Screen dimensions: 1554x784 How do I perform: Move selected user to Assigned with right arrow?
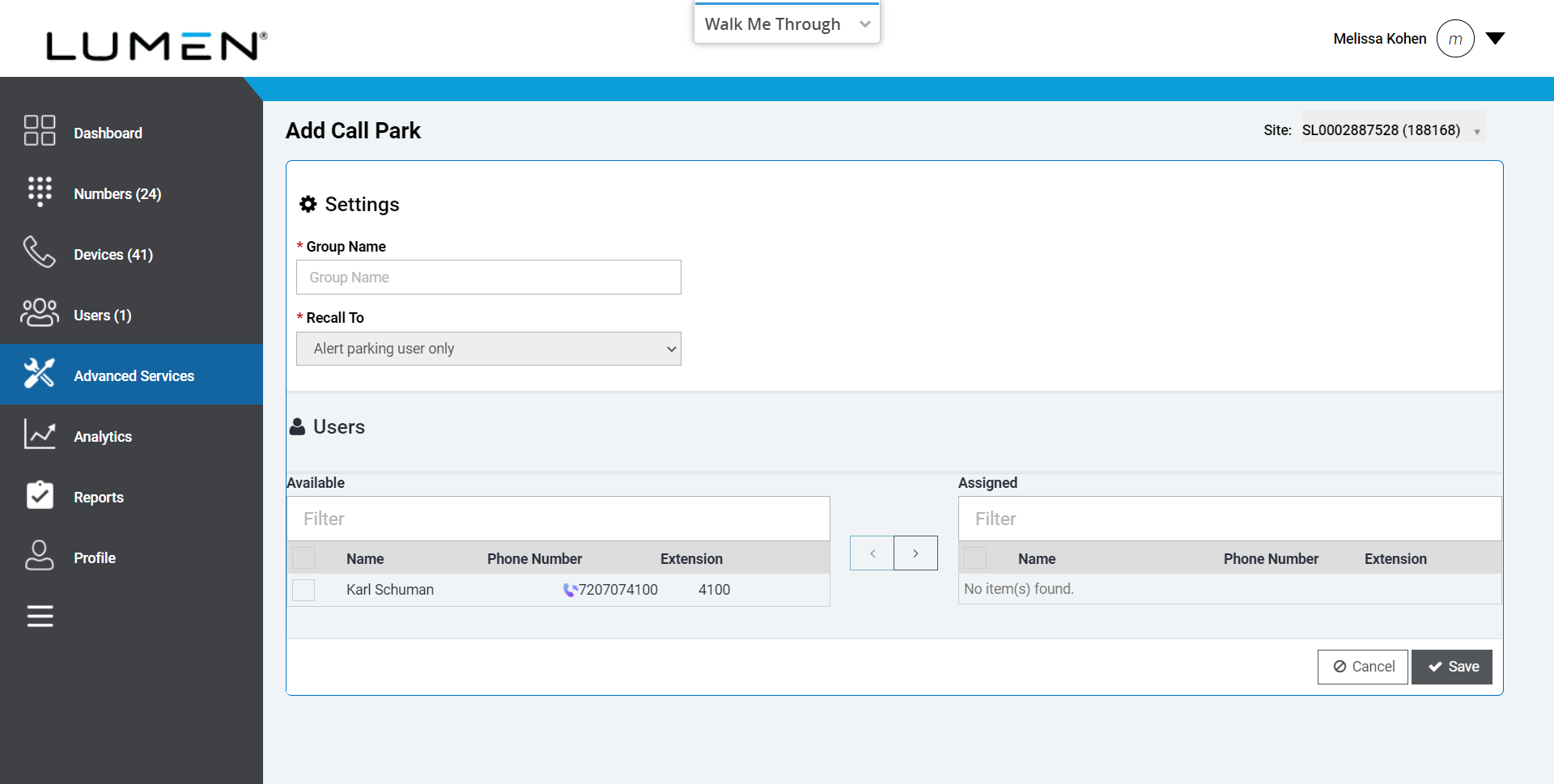coord(915,553)
